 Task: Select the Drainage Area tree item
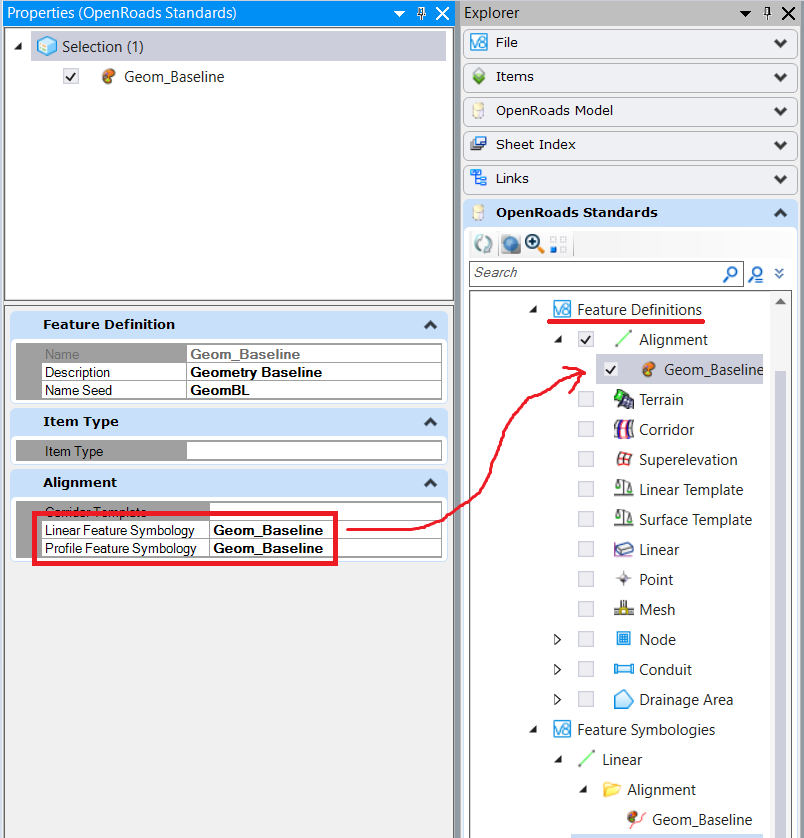pyautogui.click(x=686, y=700)
